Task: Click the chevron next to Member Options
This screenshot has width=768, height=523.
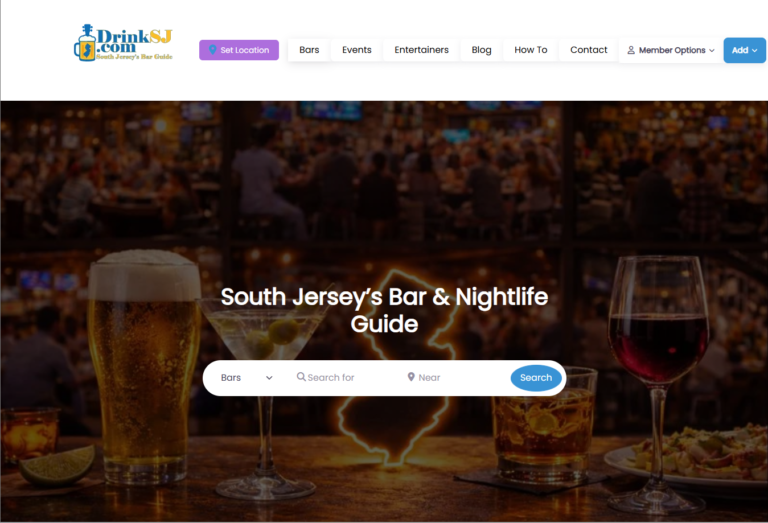Action: point(712,50)
